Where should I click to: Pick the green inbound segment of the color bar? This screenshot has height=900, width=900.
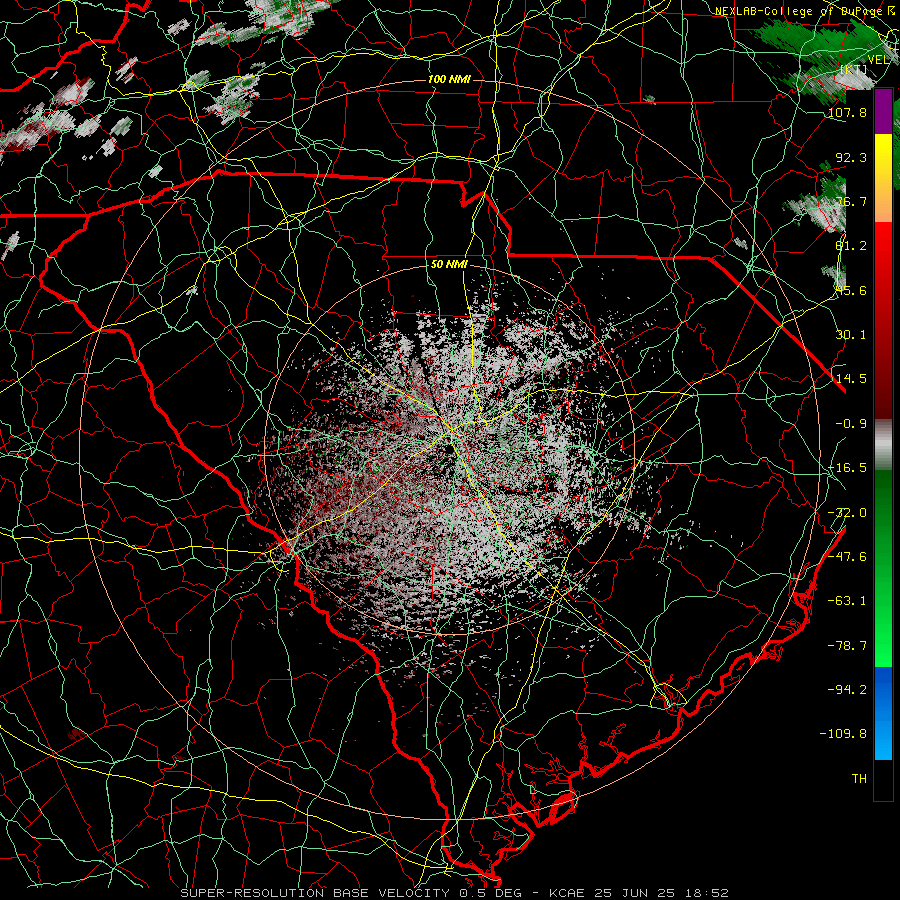click(x=883, y=568)
